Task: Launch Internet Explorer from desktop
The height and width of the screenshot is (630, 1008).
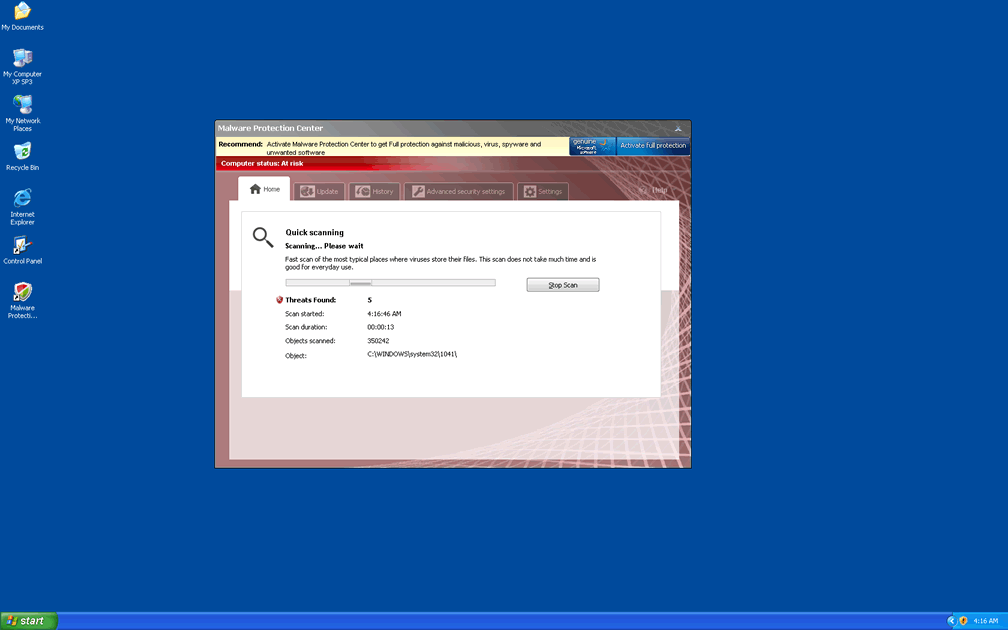Action: [22, 200]
